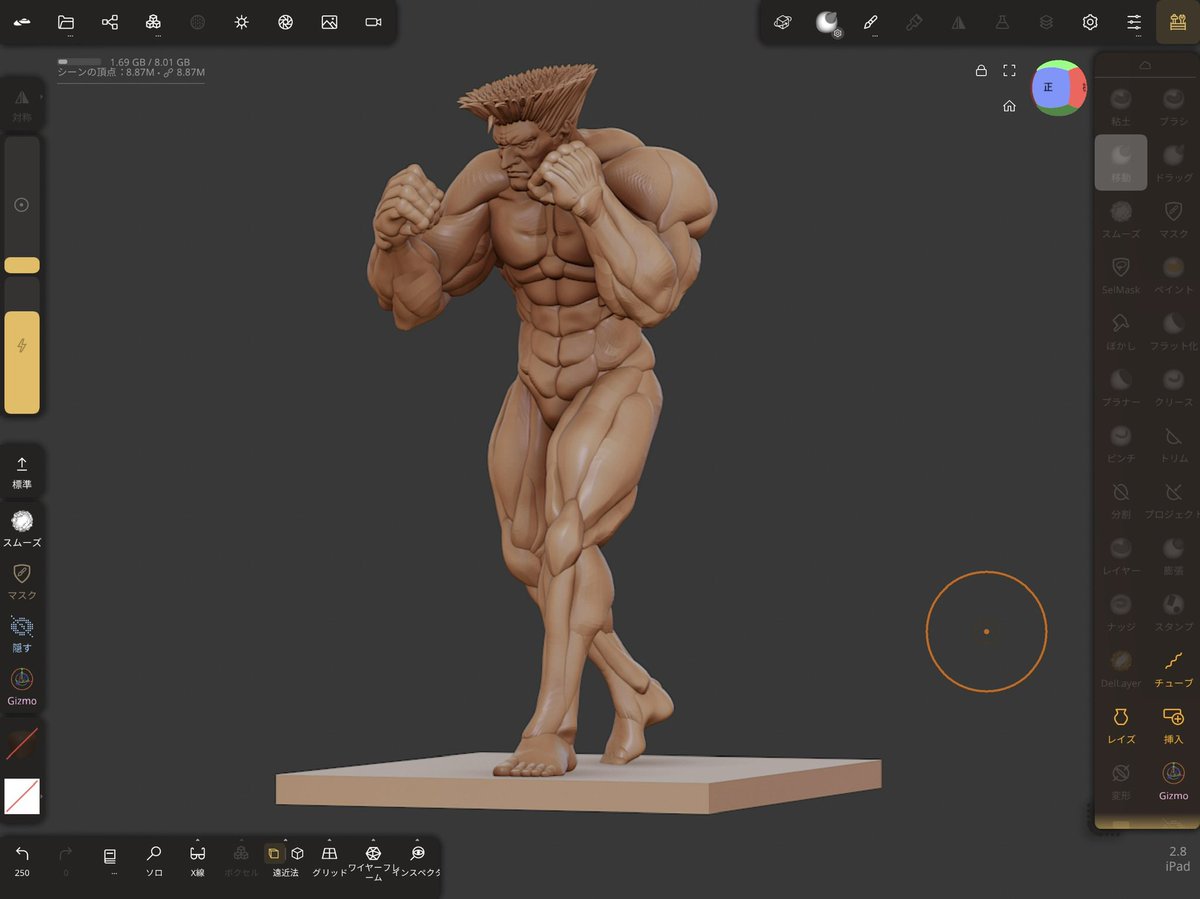Select the トリム (Trim) tool
Viewport: 1200px width, 899px height.
pos(1173,443)
